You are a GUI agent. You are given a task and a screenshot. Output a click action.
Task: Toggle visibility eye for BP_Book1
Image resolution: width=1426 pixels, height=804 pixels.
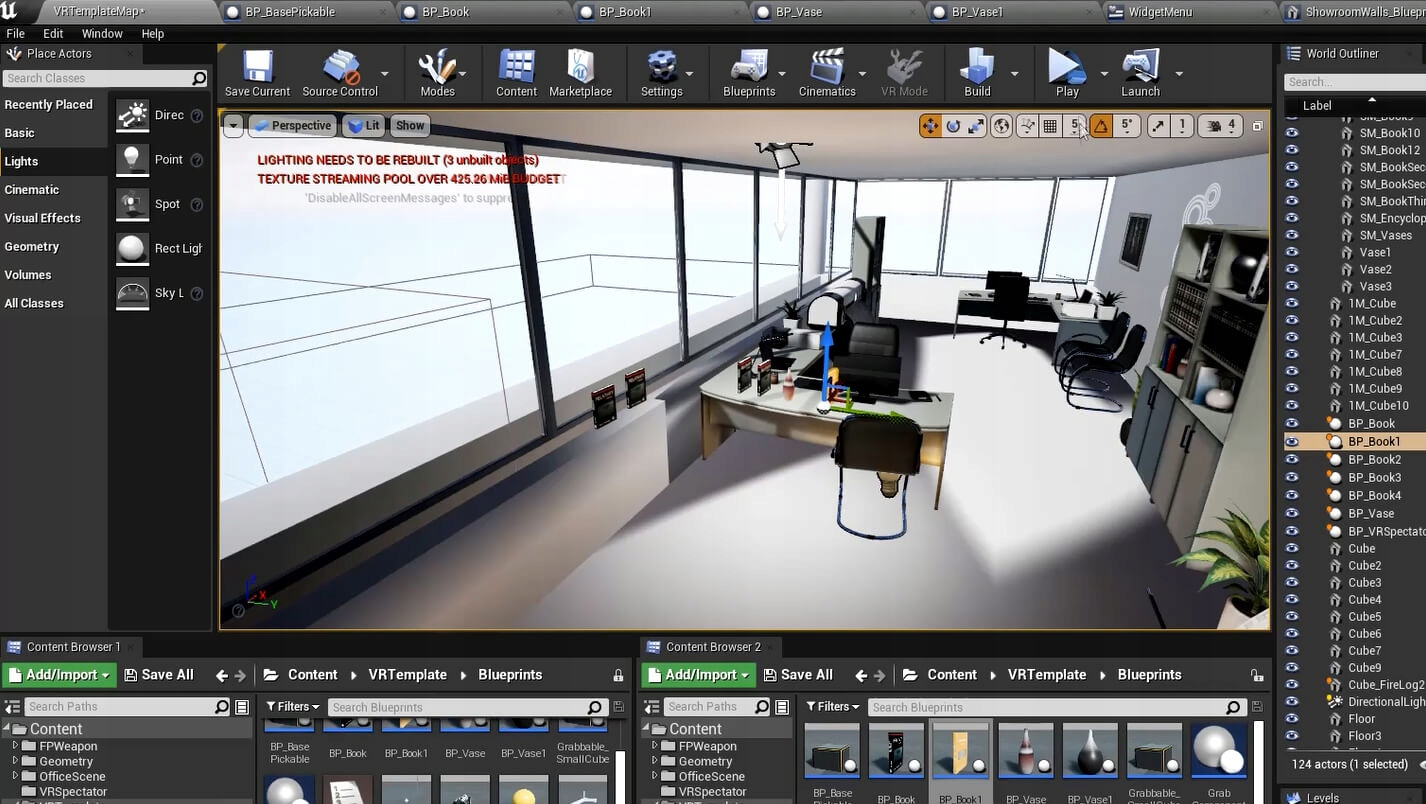pyautogui.click(x=1292, y=441)
